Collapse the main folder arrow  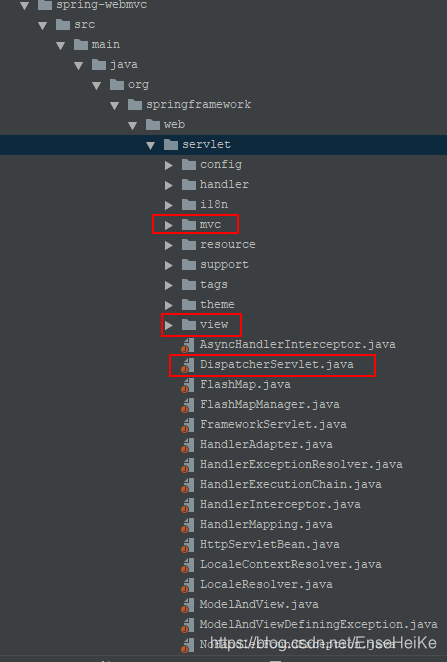pos(61,46)
